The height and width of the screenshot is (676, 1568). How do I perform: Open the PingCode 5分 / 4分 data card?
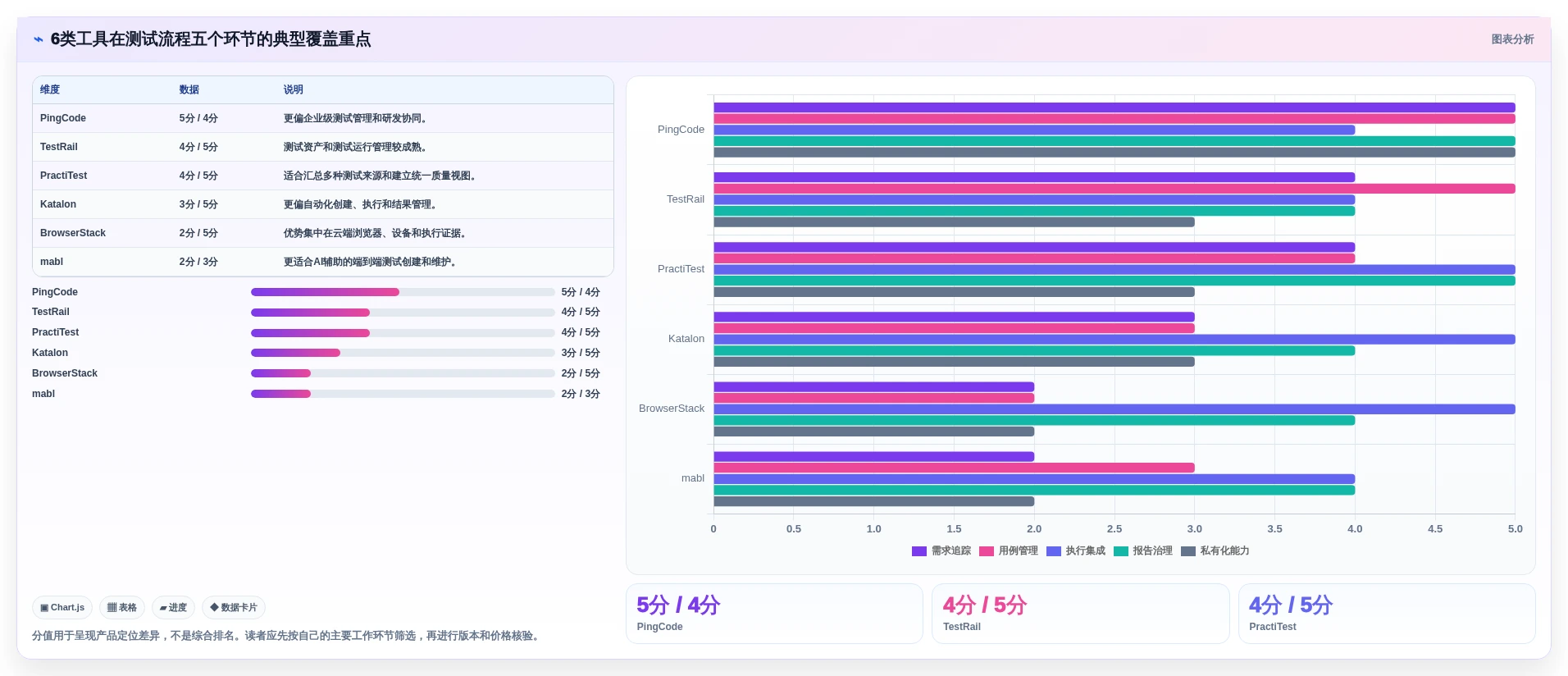774,614
